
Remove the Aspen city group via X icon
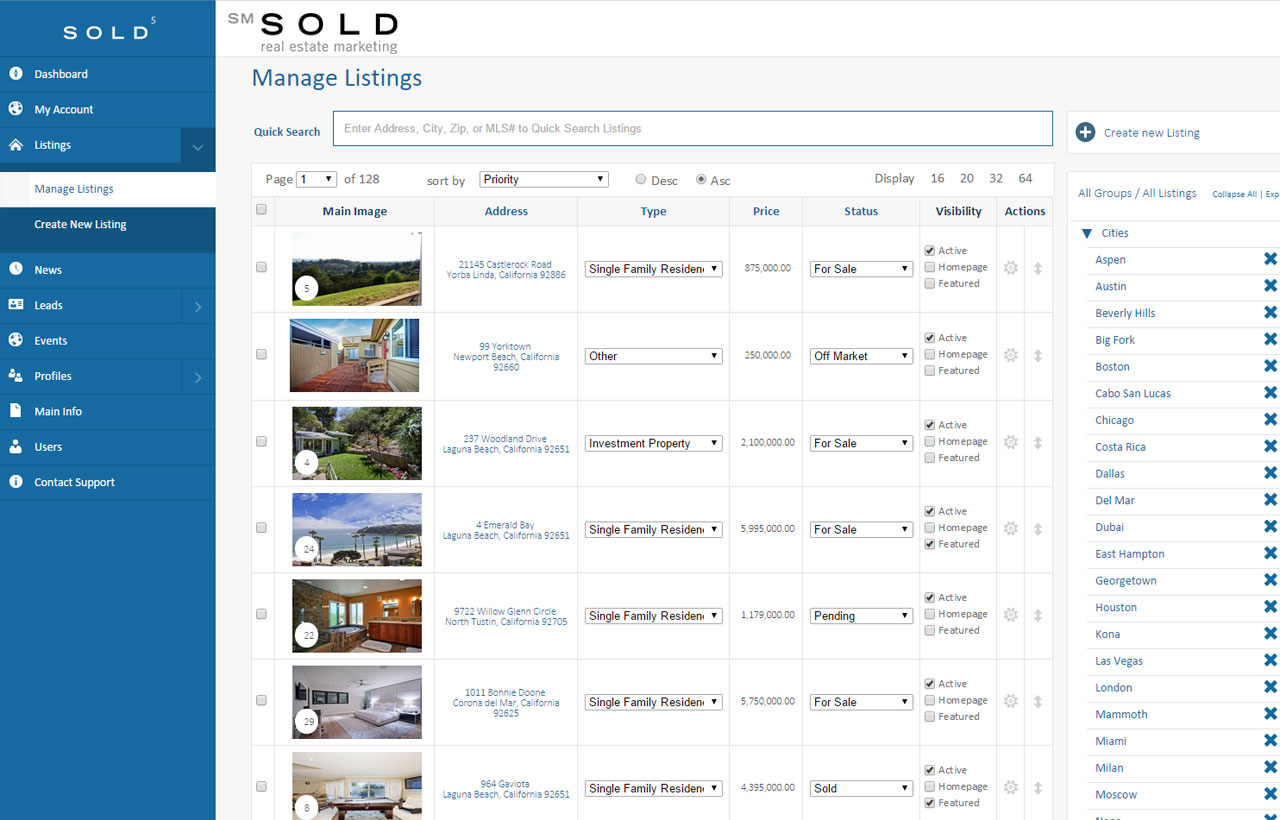tap(1270, 259)
